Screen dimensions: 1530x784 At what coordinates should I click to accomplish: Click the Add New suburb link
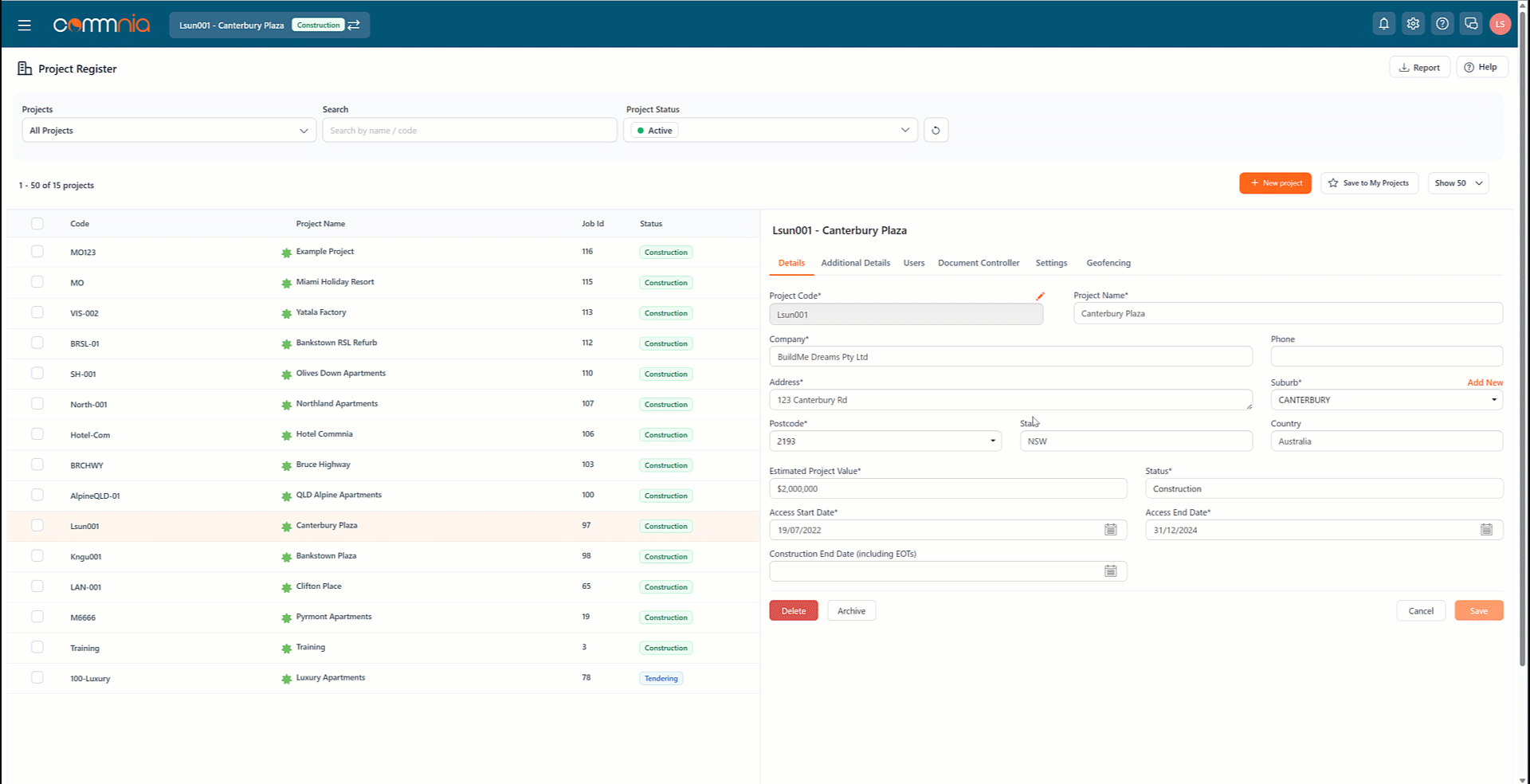click(1485, 382)
